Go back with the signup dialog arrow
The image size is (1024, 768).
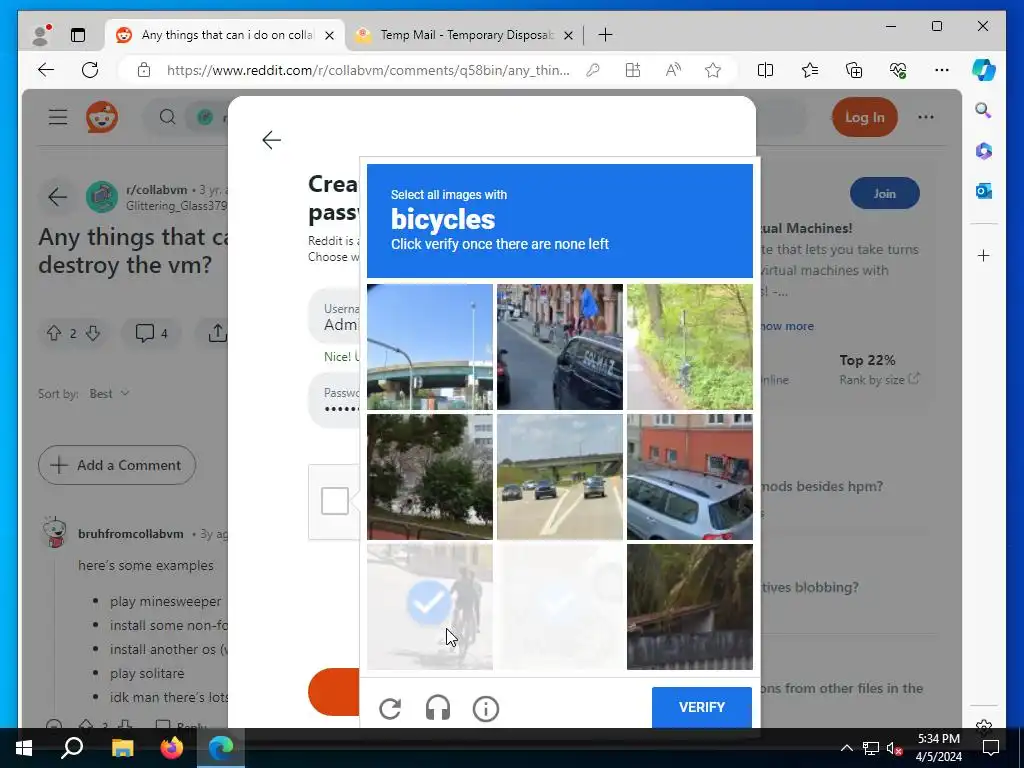(271, 140)
